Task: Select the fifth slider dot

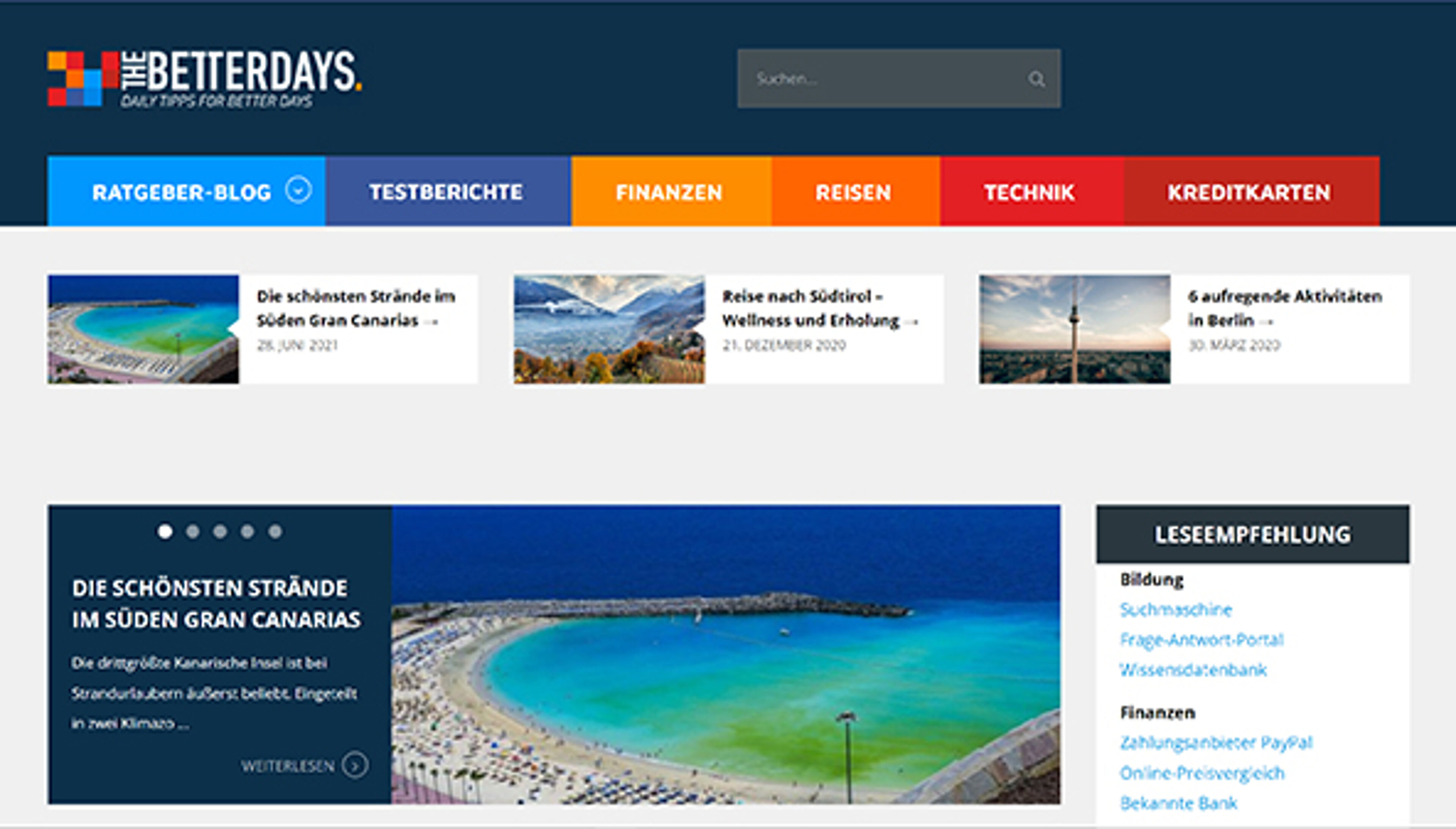Action: (x=276, y=531)
